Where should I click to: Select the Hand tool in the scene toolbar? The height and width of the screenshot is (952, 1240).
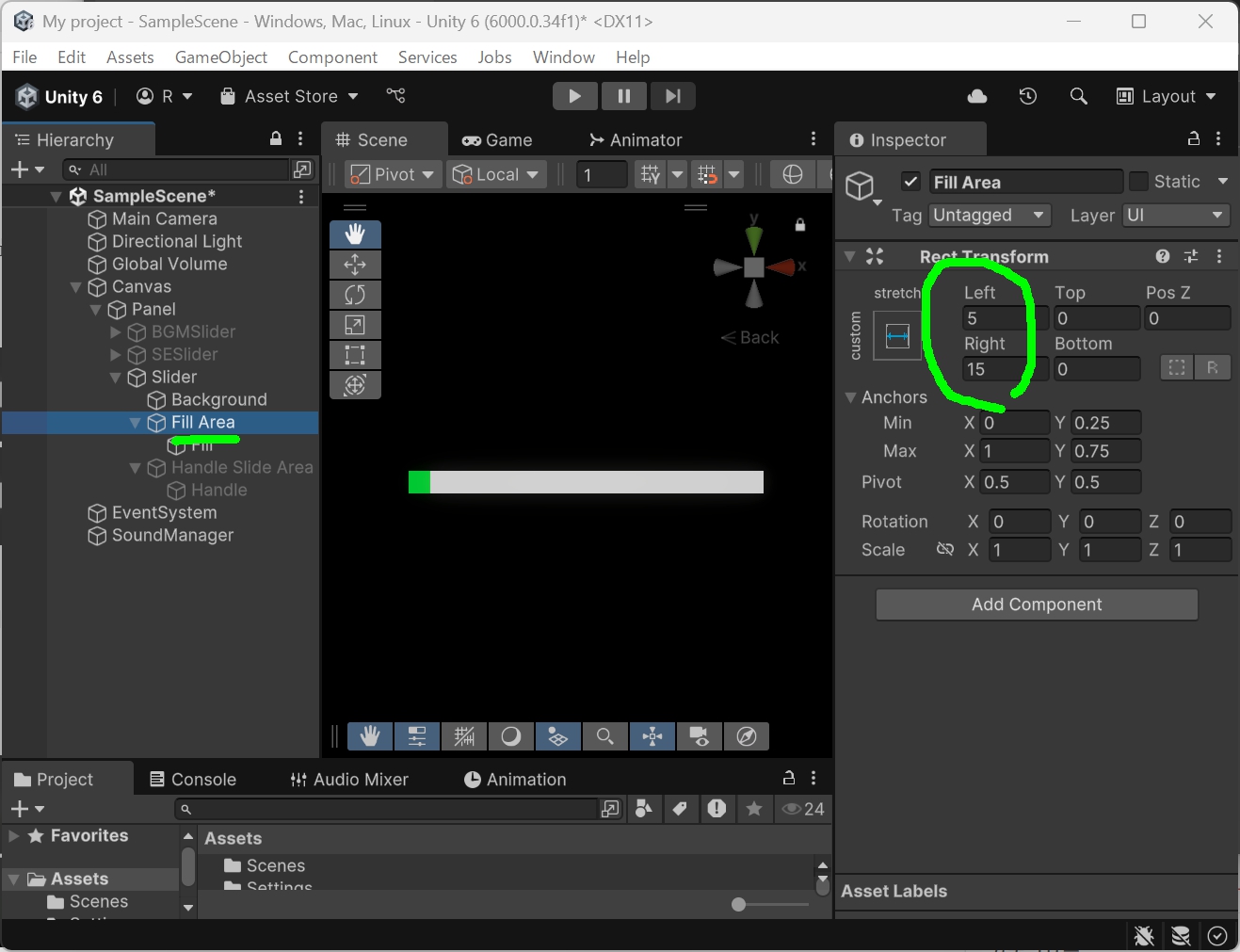[355, 234]
